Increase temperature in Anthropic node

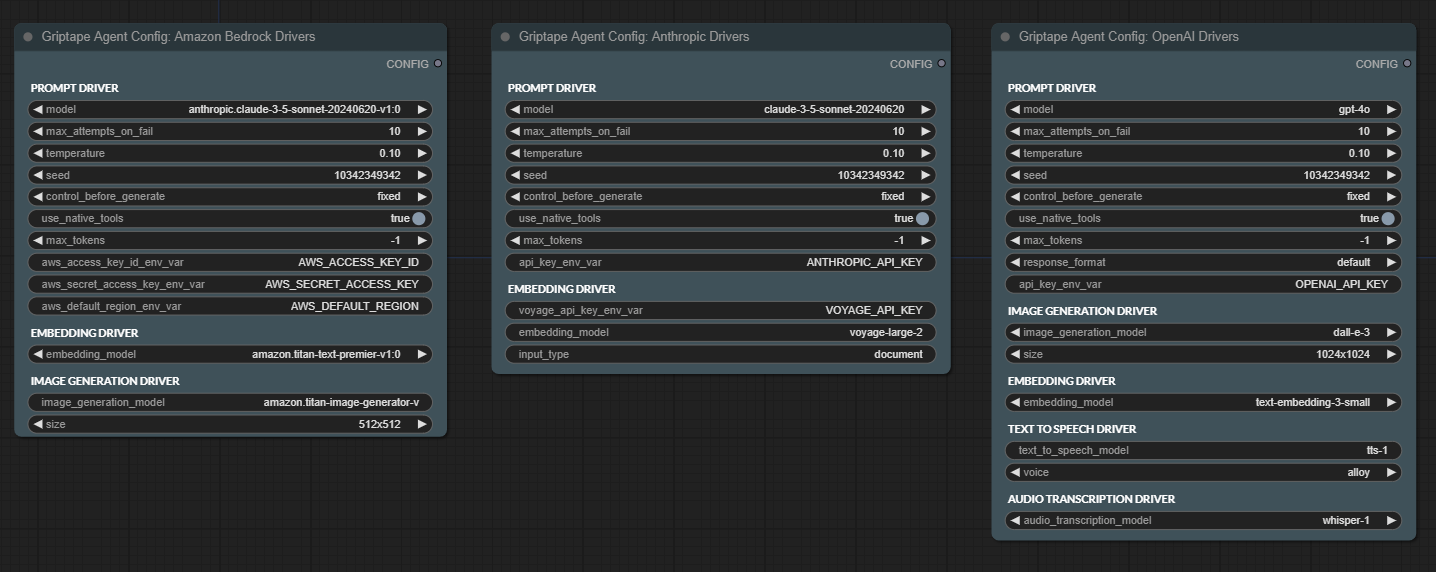pos(925,154)
